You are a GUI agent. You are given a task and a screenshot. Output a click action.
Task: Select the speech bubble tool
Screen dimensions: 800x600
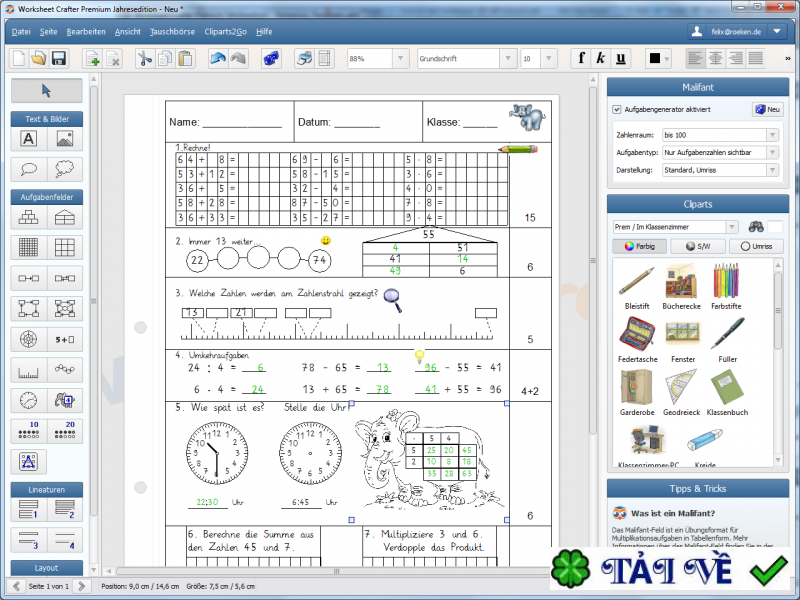[x=28, y=168]
